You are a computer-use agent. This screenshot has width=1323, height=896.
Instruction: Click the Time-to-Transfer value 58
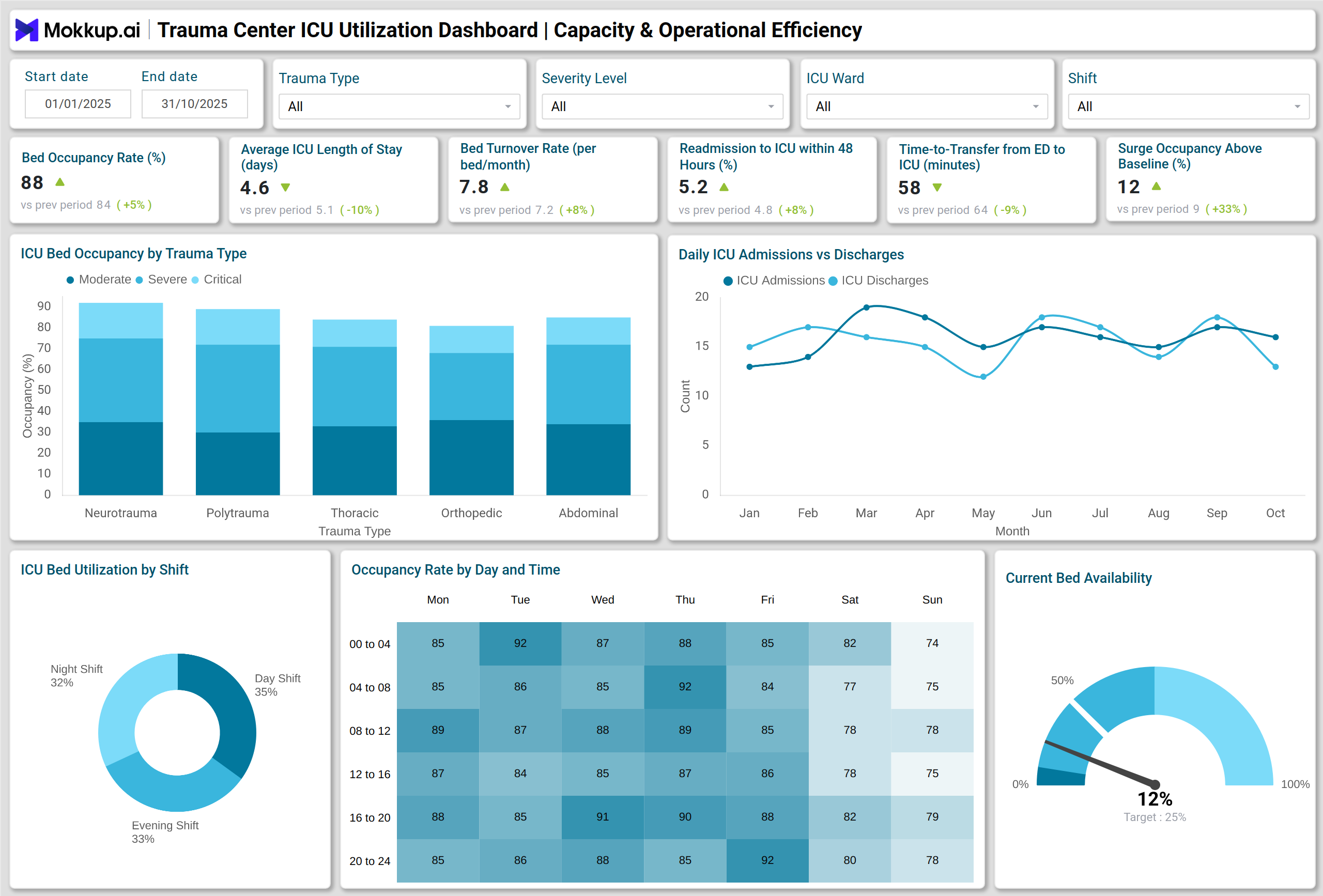(x=909, y=188)
